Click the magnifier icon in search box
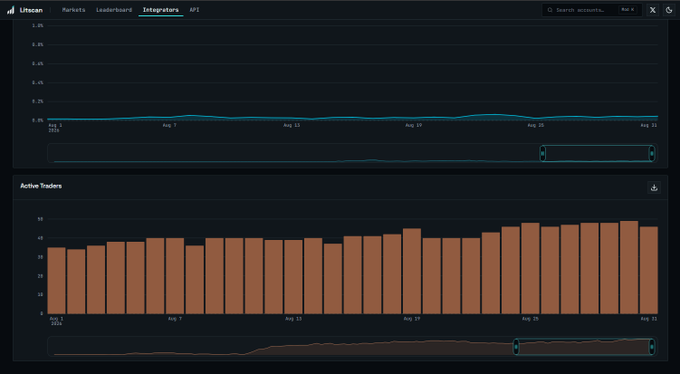 pos(550,10)
